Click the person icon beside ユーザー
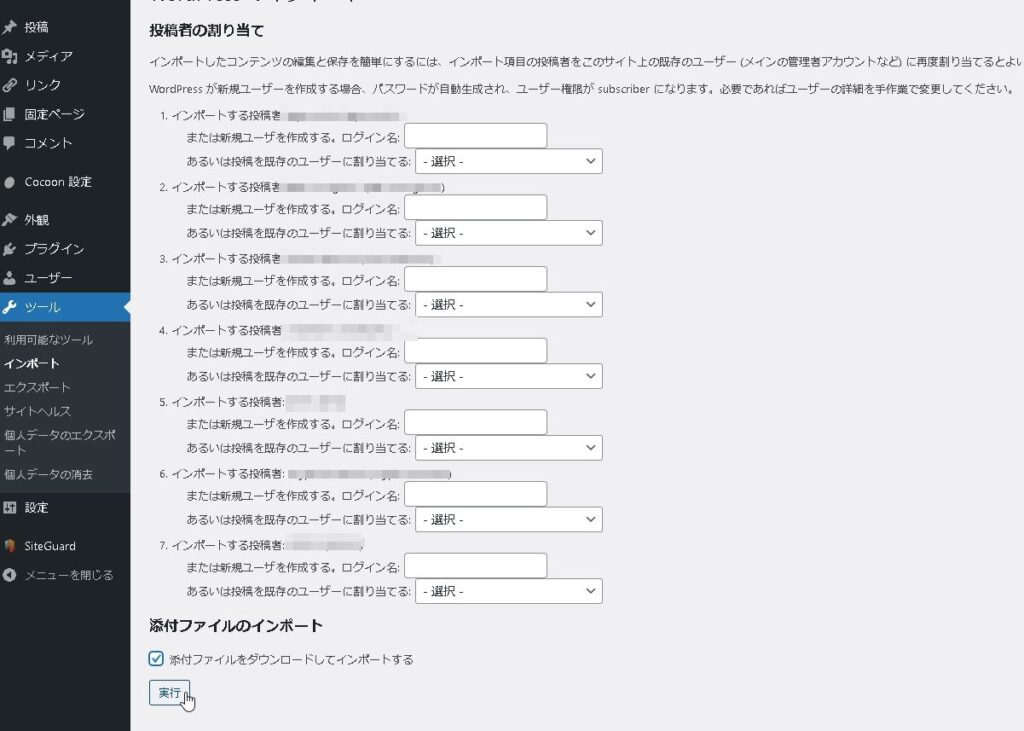 pyautogui.click(x=10, y=278)
